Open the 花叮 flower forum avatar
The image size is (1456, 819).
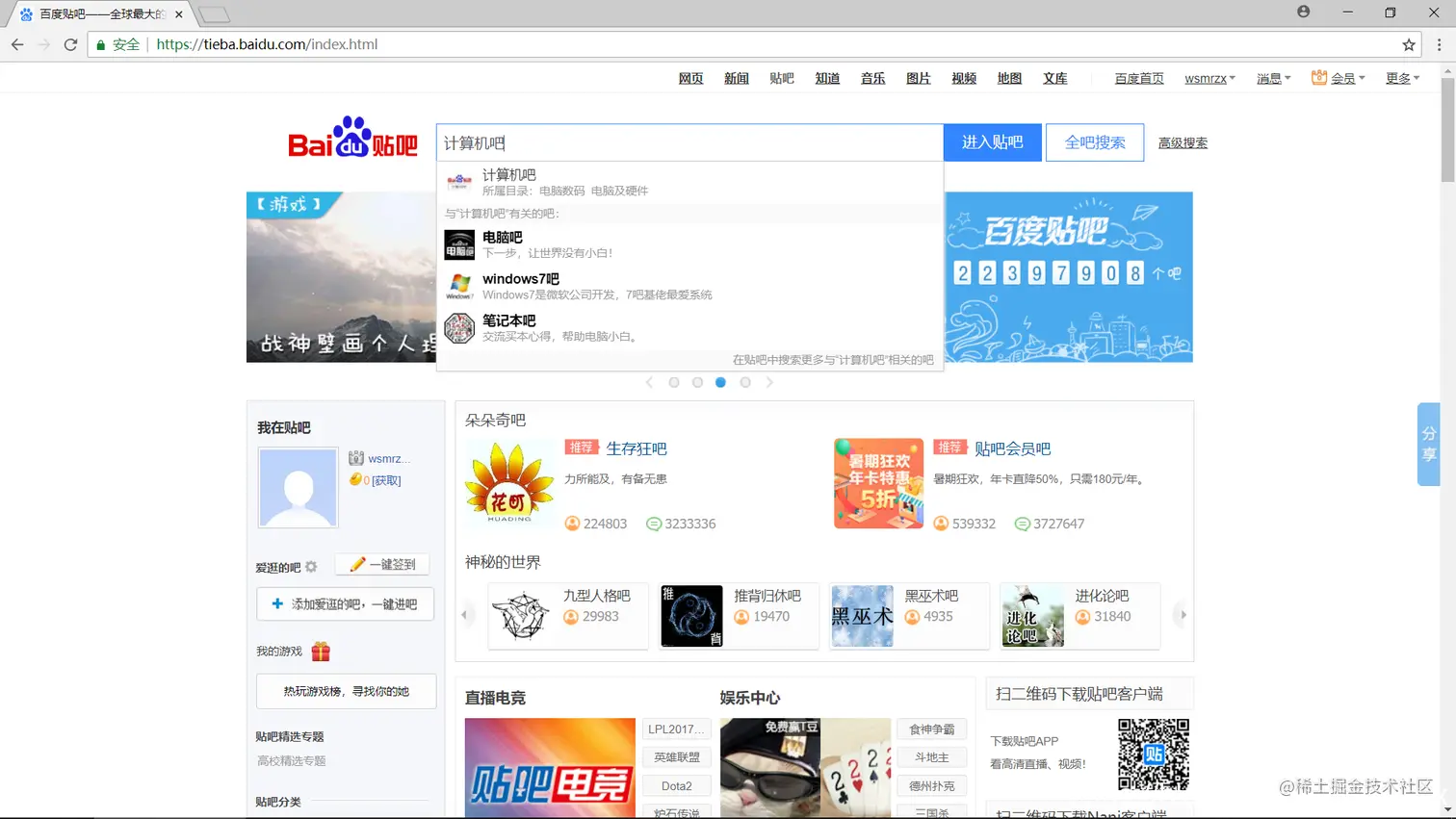click(x=508, y=483)
